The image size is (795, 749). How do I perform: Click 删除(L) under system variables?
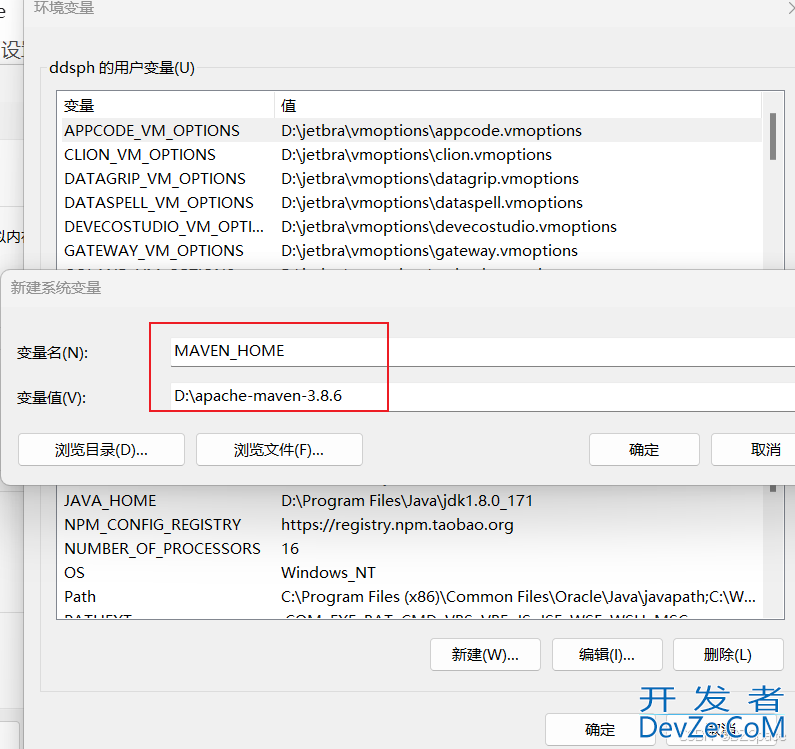(x=728, y=655)
